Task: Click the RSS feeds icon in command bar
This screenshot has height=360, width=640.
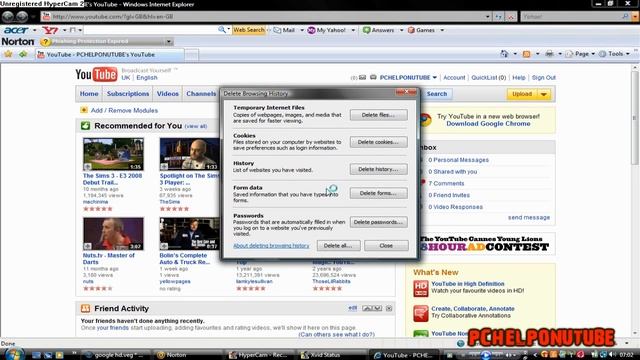Action: pyautogui.click(x=527, y=54)
